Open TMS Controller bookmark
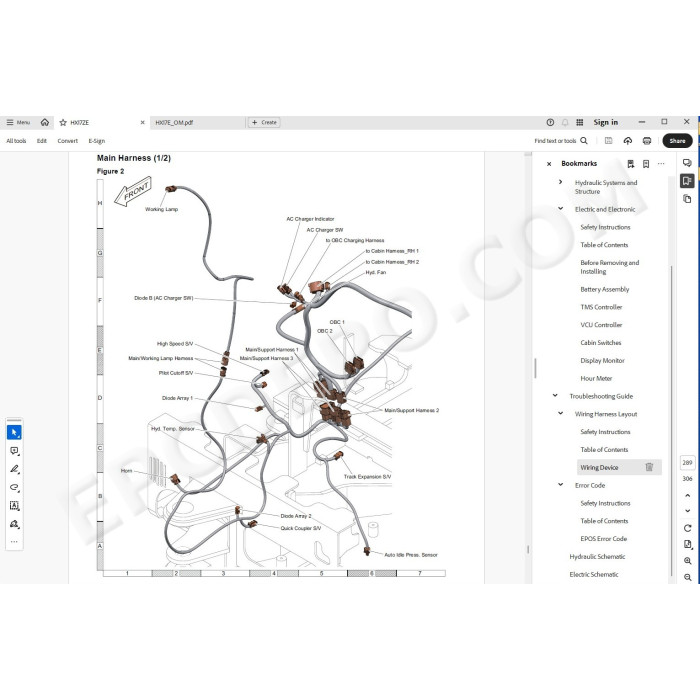The width and height of the screenshot is (700, 700). click(x=601, y=307)
